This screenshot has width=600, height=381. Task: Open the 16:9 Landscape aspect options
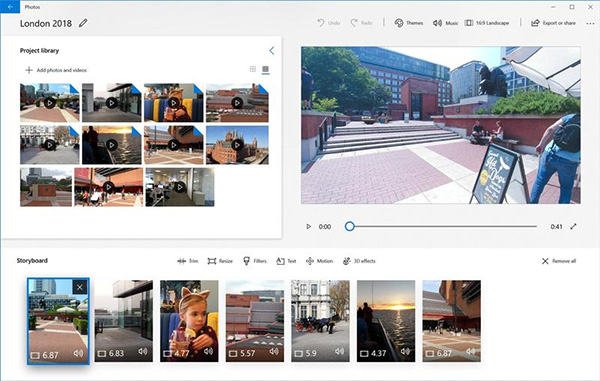(487, 23)
